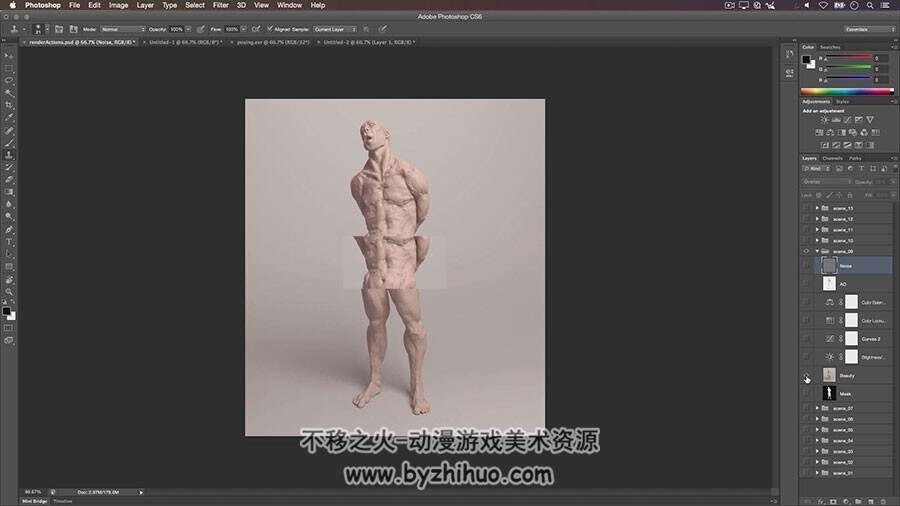
Task: Pick a color from the spectrum ramp
Action: [847, 91]
